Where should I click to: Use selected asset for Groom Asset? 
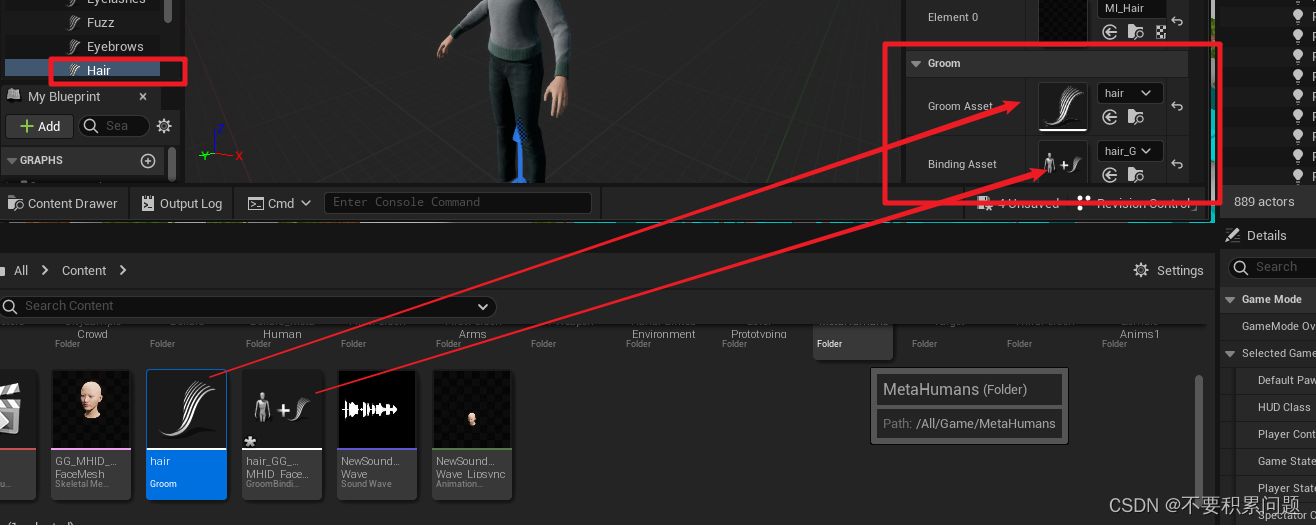point(1110,117)
